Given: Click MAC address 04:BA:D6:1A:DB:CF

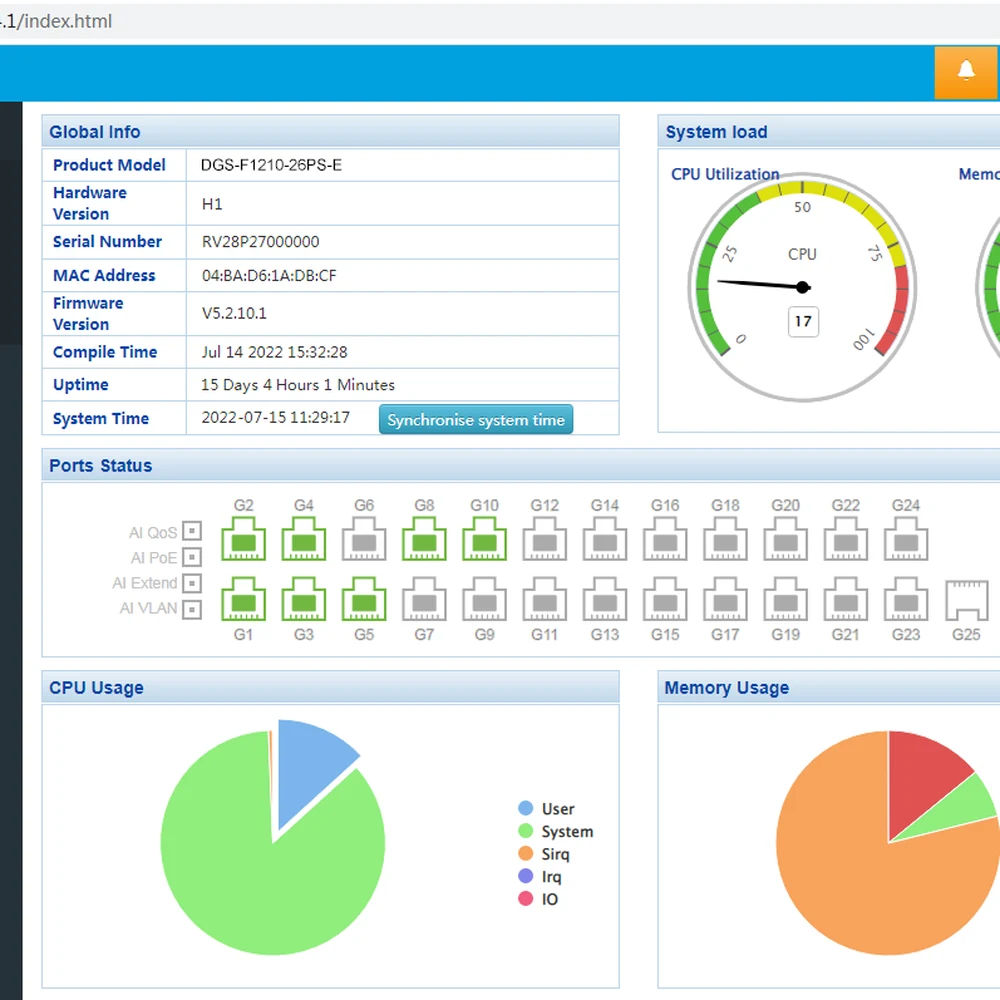Looking at the screenshot, I should [x=268, y=276].
